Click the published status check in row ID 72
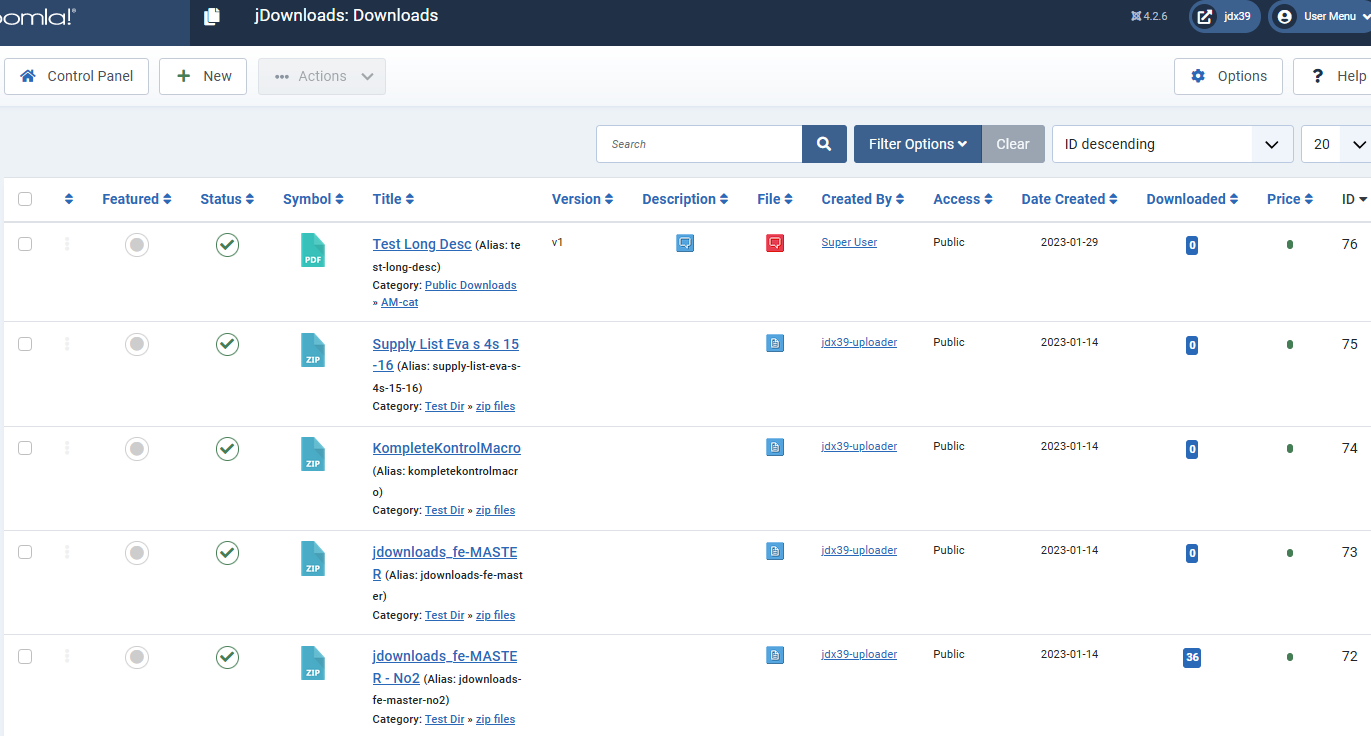 [x=228, y=657]
